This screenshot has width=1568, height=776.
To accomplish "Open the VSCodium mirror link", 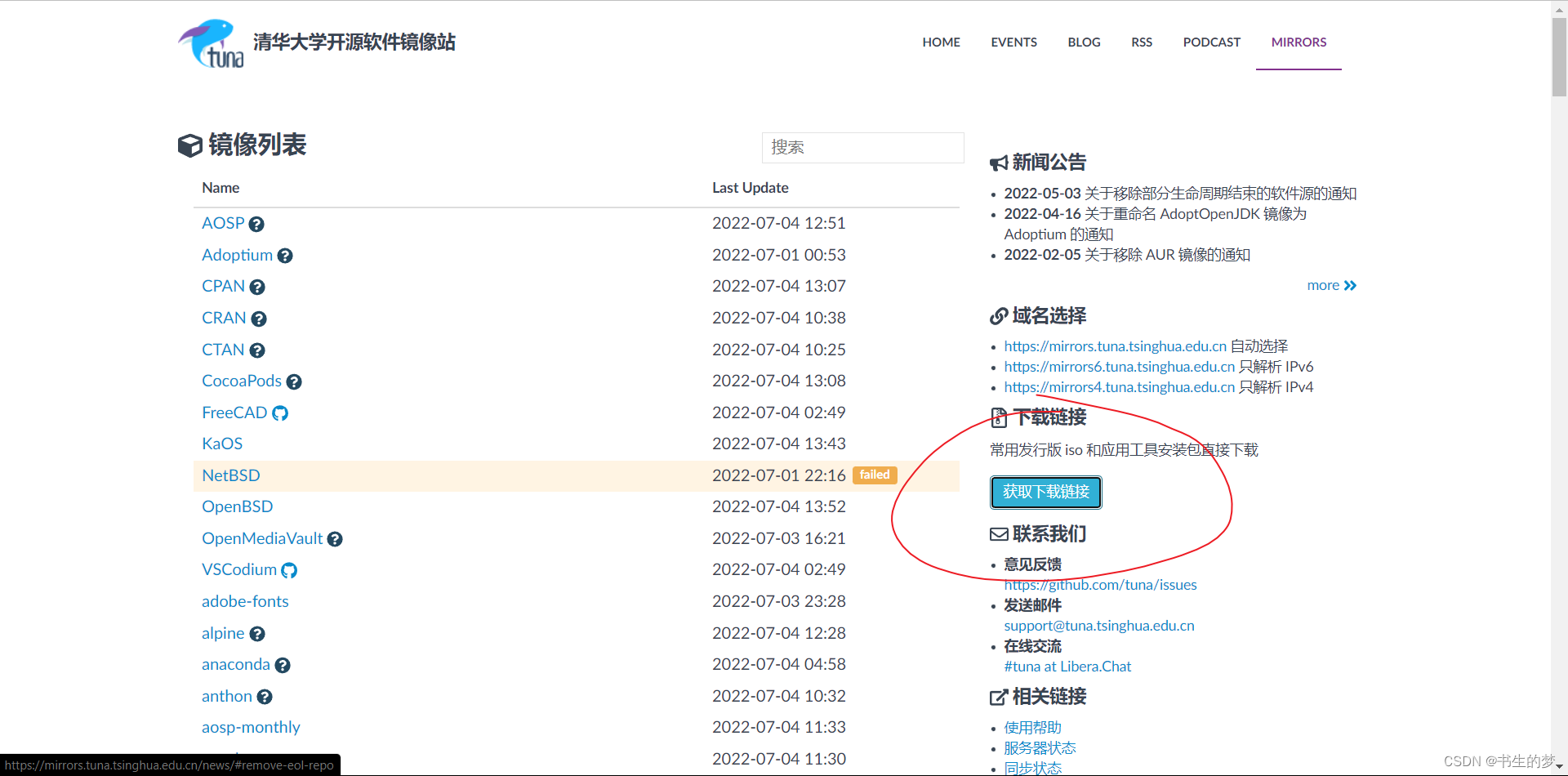I will 239,569.
